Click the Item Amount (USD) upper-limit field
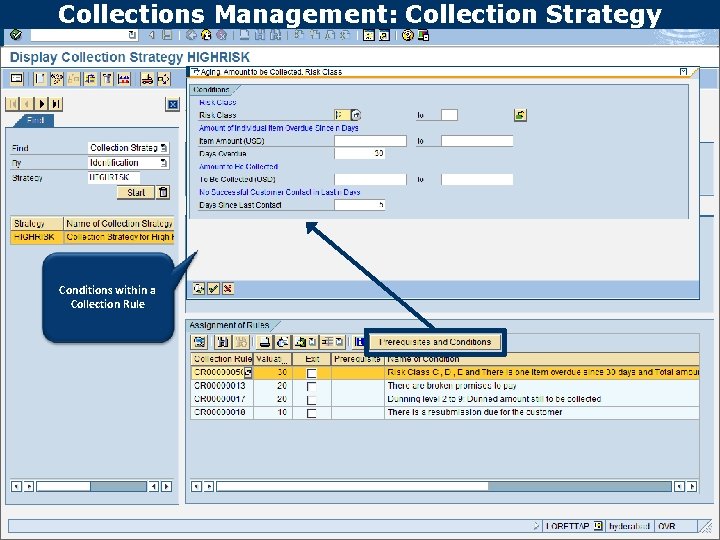The width and height of the screenshot is (720, 540). tap(477, 141)
